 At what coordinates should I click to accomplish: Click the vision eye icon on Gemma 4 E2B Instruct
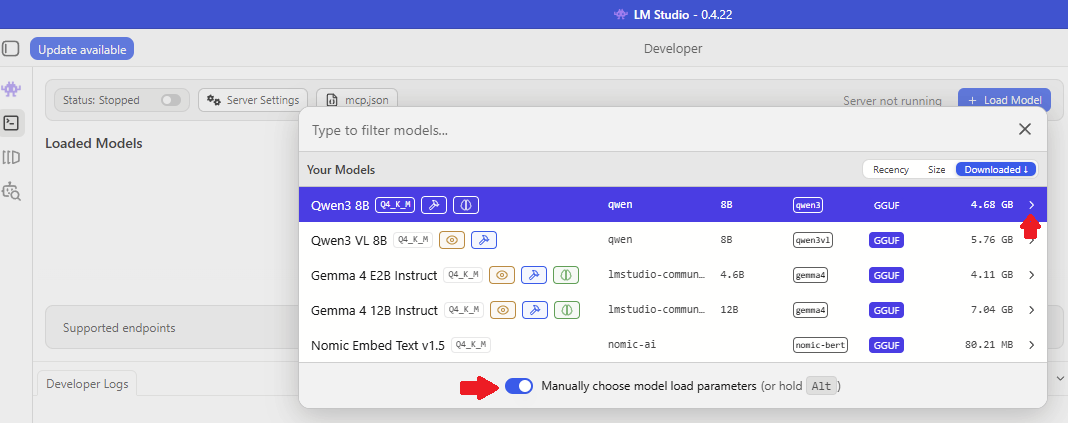502,275
